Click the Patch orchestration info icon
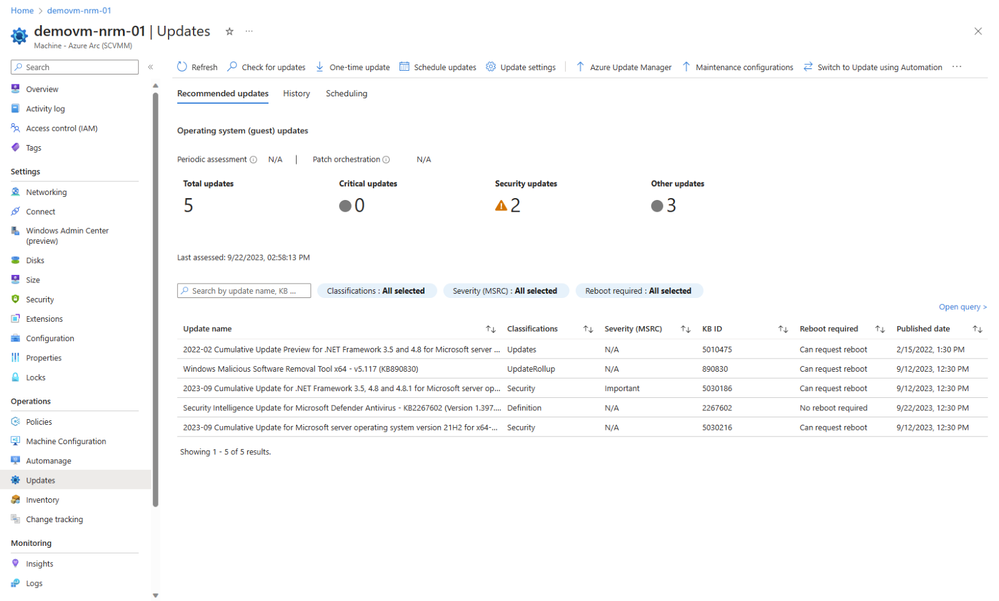 [x=386, y=160]
